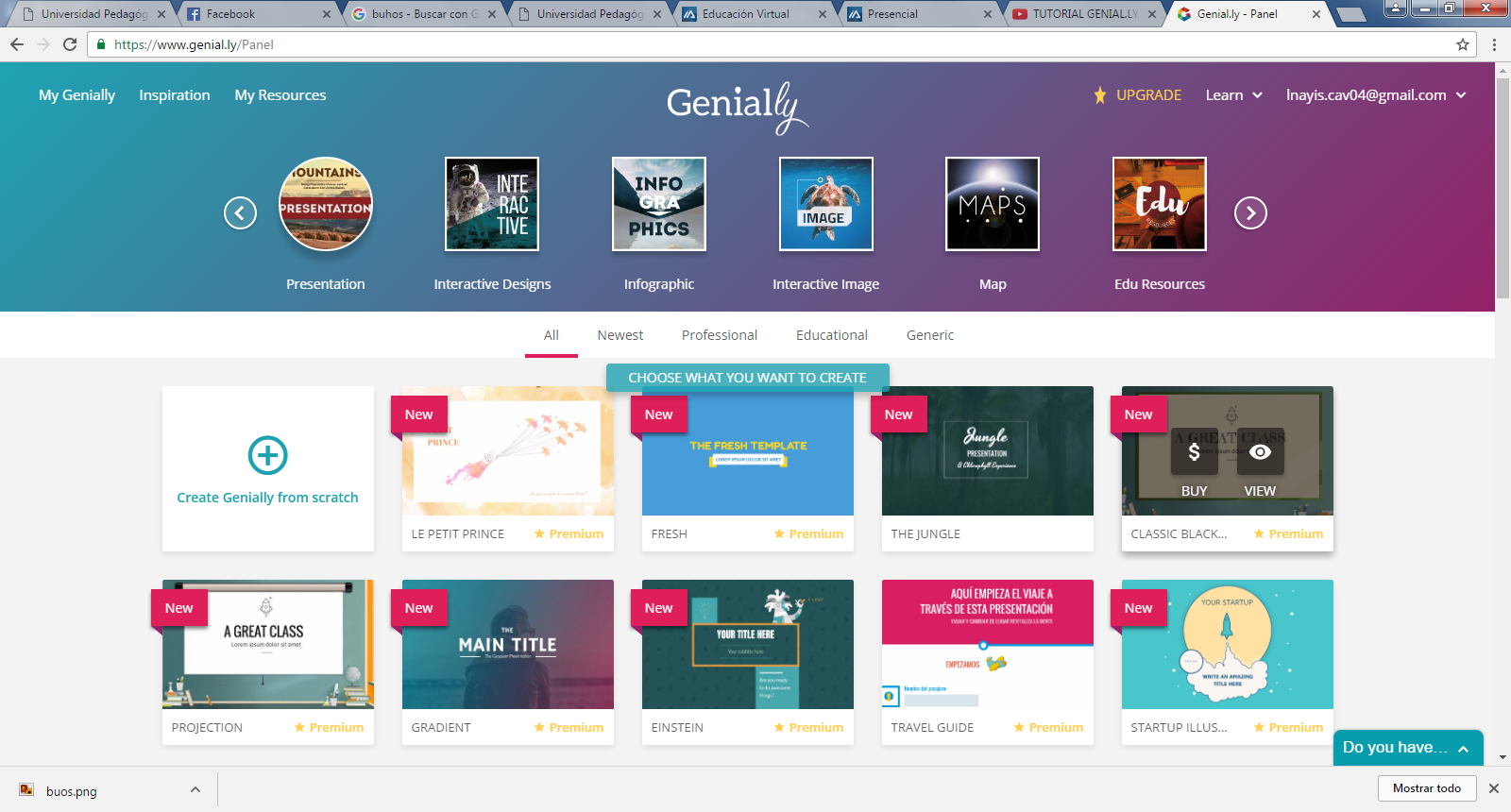Screen dimensions: 1511x812
Task: Open the Travel Guide template thumbnail
Action: [x=988, y=644]
